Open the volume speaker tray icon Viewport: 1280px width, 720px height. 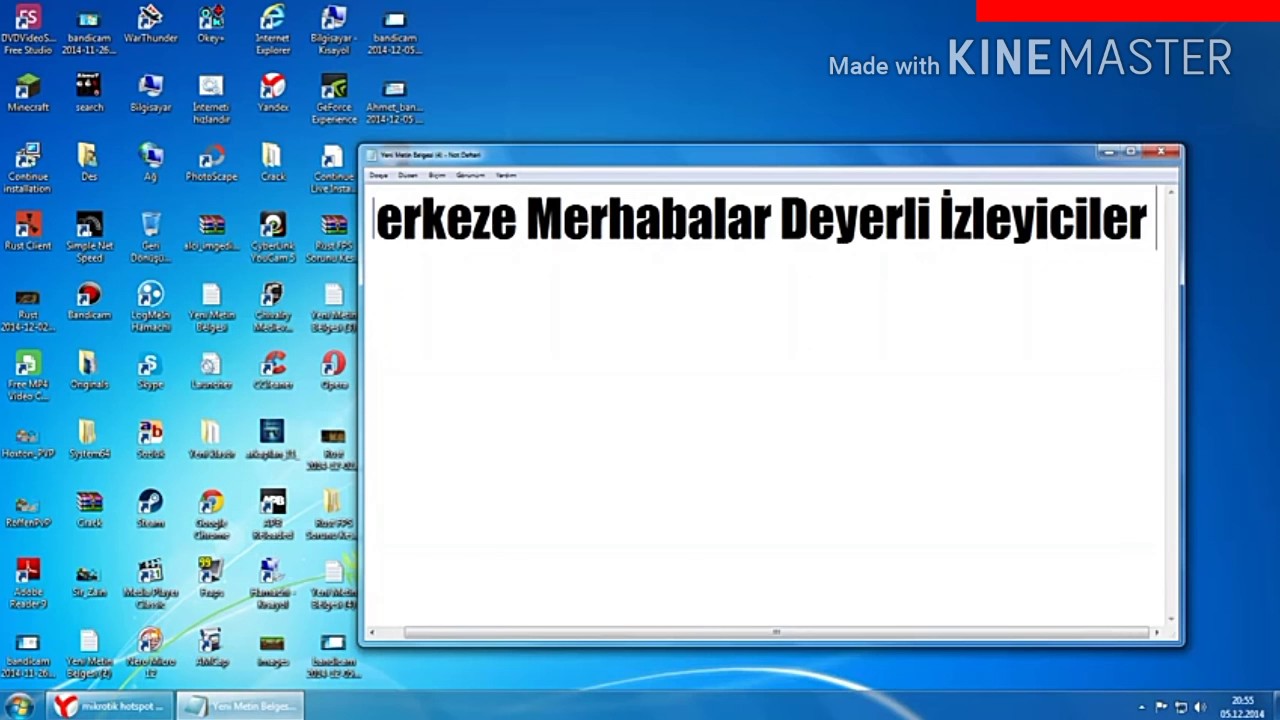1200,707
